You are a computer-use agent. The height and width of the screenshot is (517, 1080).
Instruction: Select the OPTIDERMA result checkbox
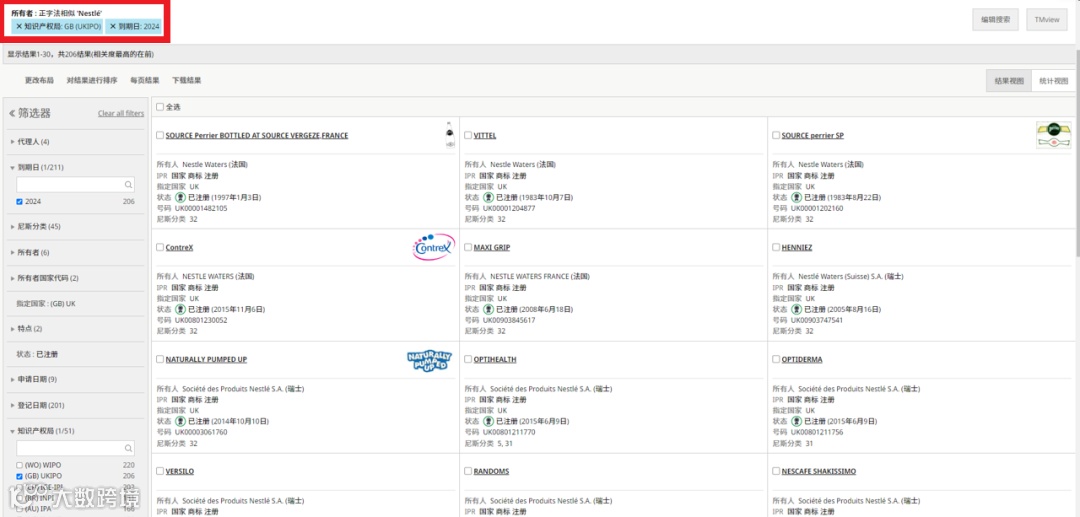coord(776,359)
